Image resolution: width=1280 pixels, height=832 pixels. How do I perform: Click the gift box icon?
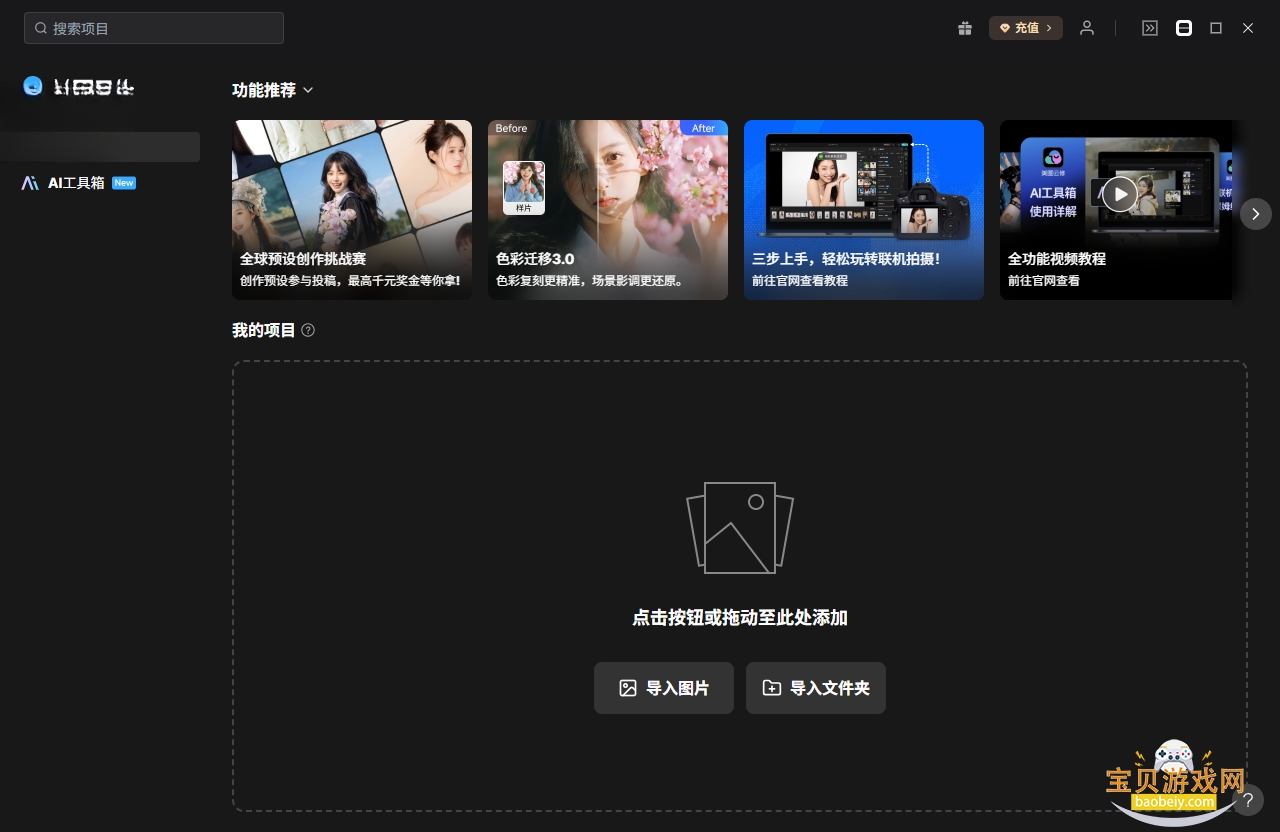click(965, 28)
